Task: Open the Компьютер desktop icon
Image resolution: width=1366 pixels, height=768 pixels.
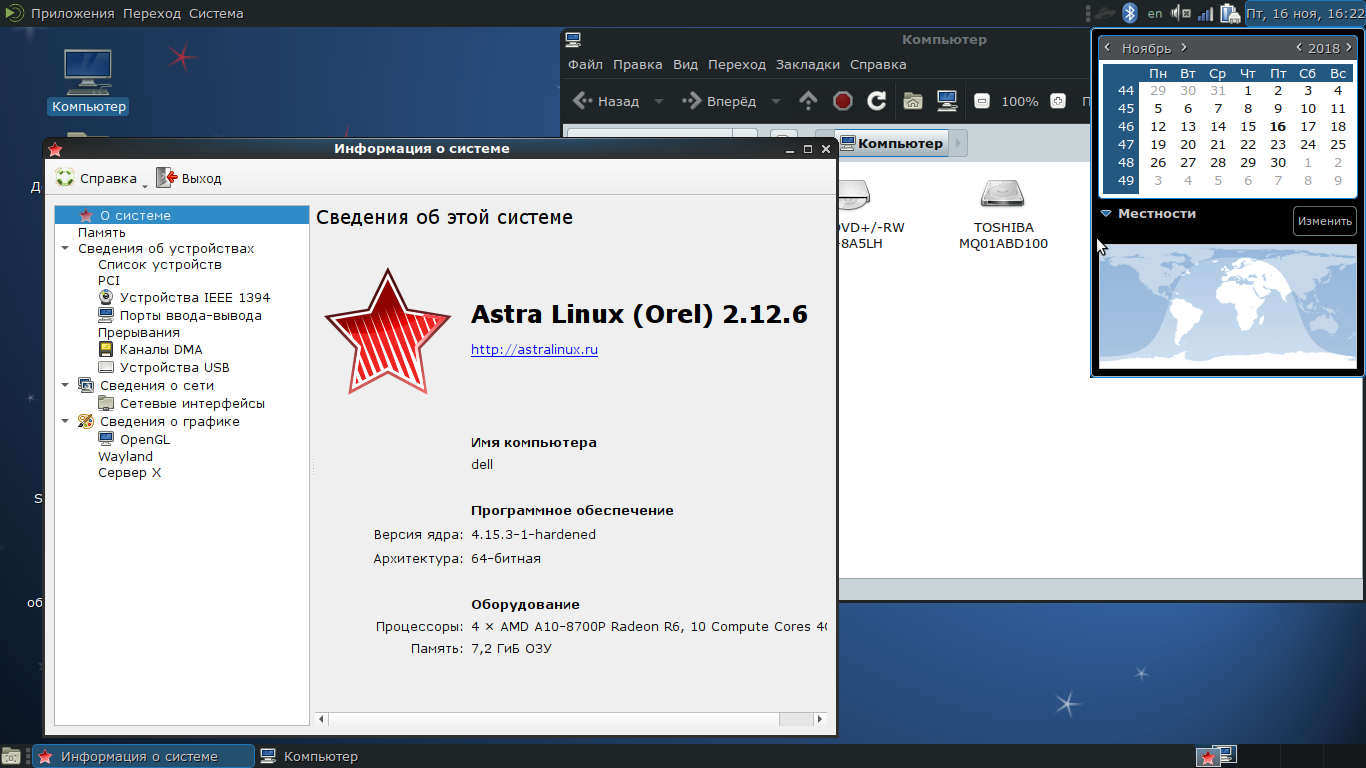Action: 89,80
